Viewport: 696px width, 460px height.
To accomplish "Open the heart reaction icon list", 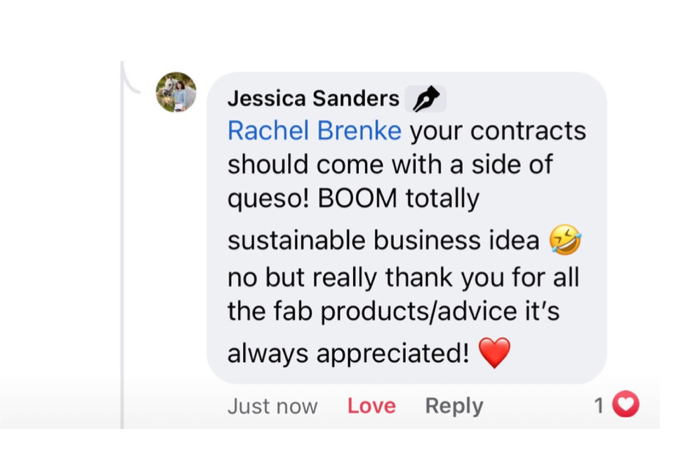I will tap(625, 405).
